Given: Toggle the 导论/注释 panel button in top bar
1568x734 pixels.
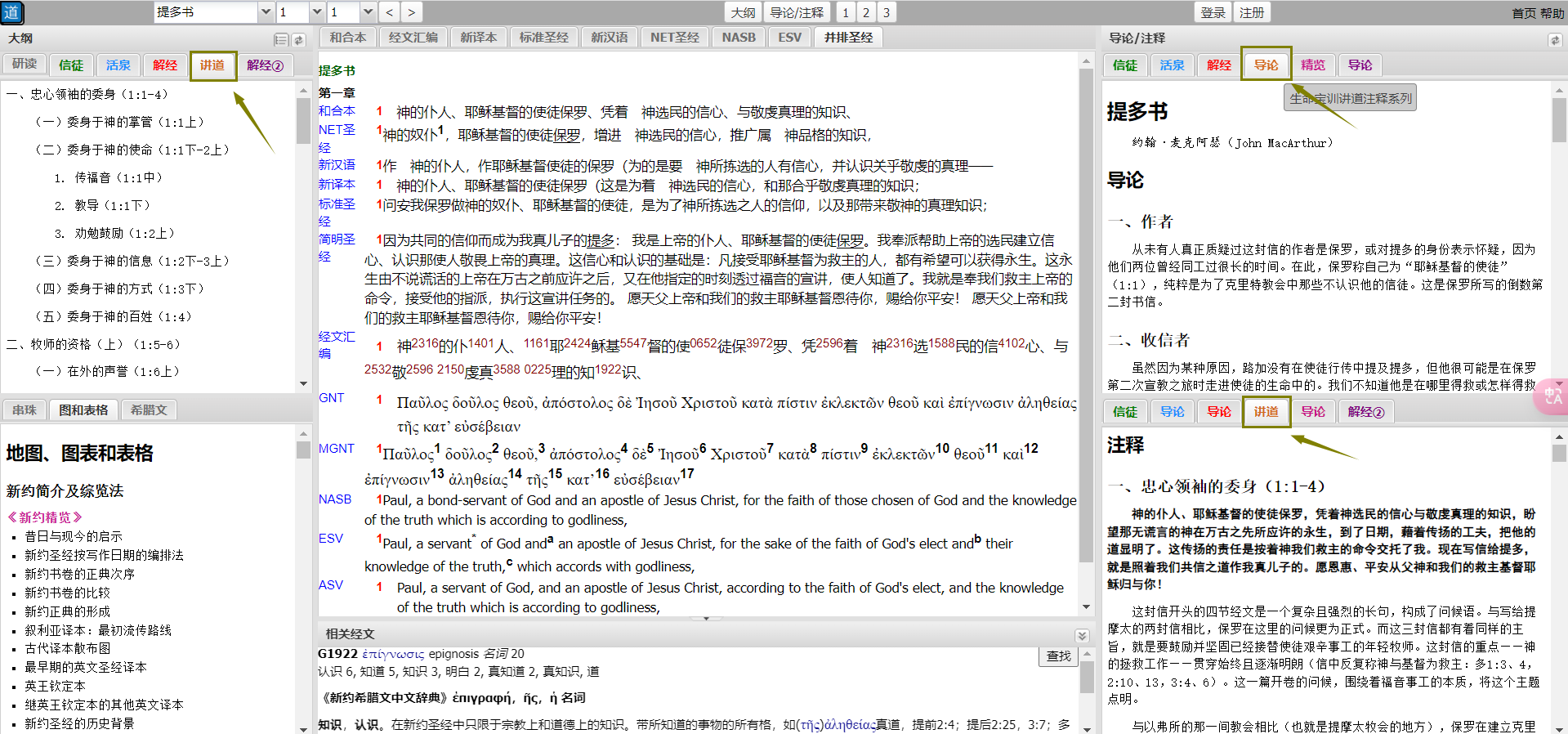Looking at the screenshot, I should point(797,12).
